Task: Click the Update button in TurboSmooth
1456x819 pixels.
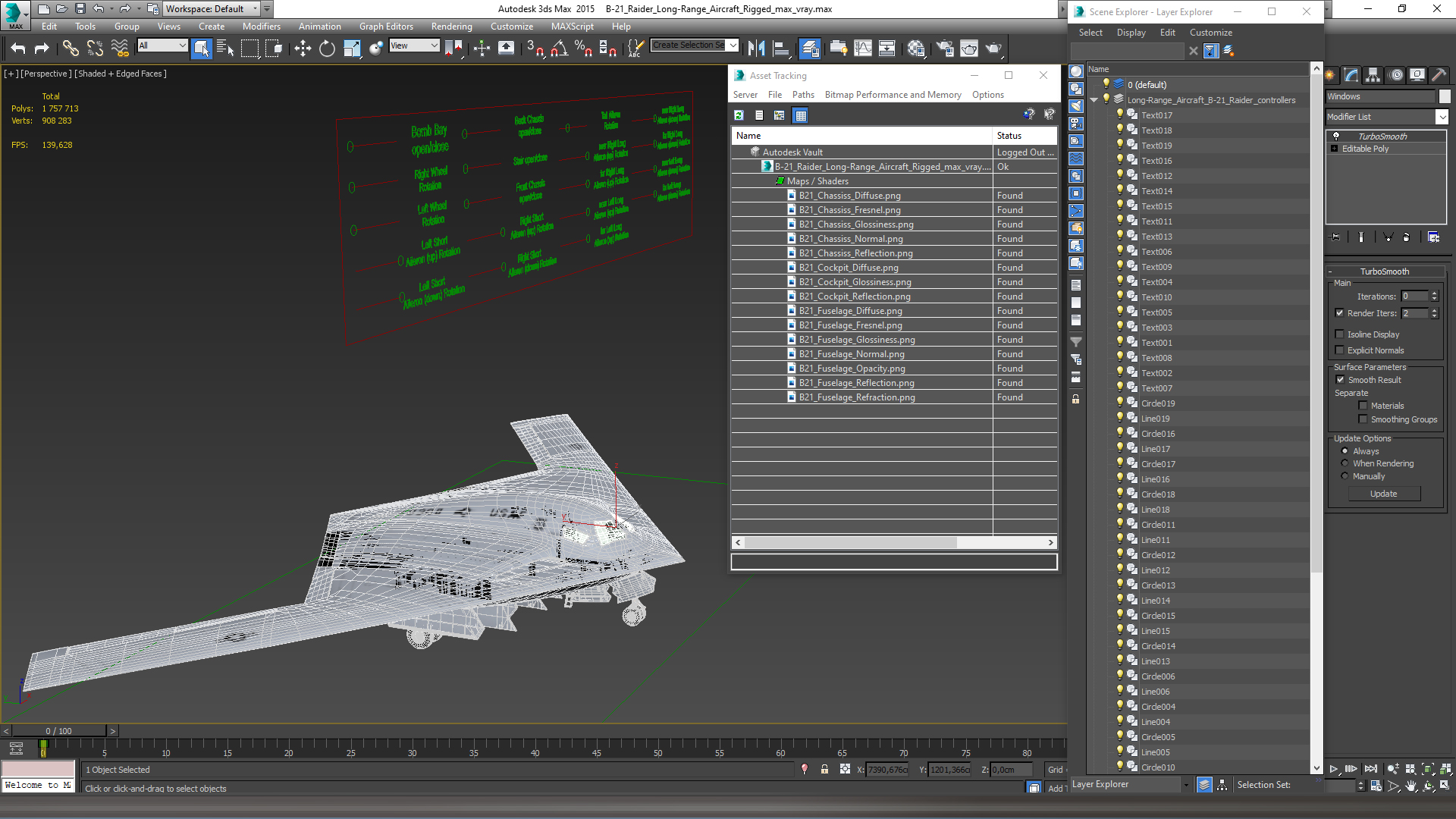Action: click(x=1384, y=494)
